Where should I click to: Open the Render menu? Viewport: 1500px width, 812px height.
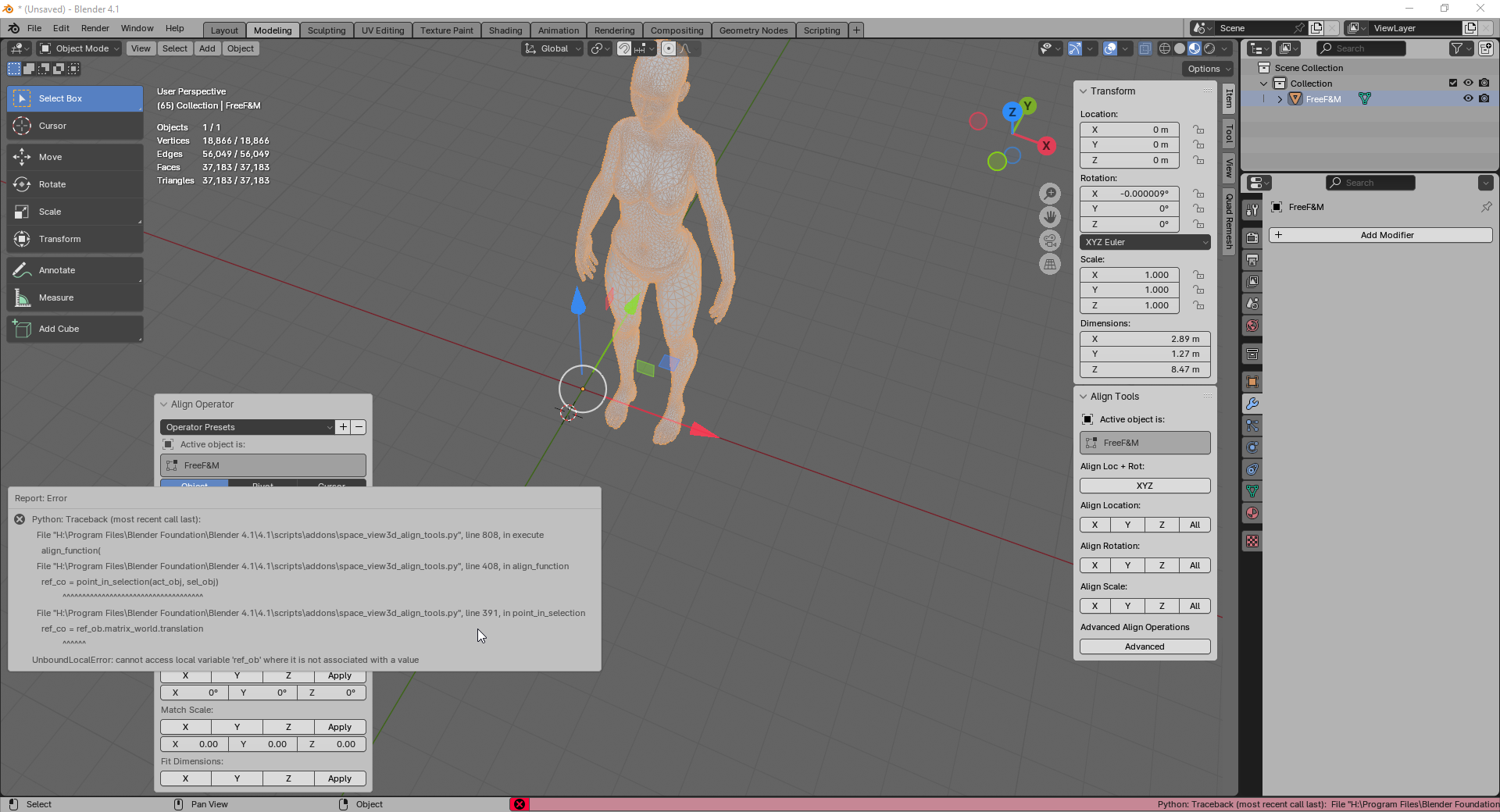click(x=95, y=28)
